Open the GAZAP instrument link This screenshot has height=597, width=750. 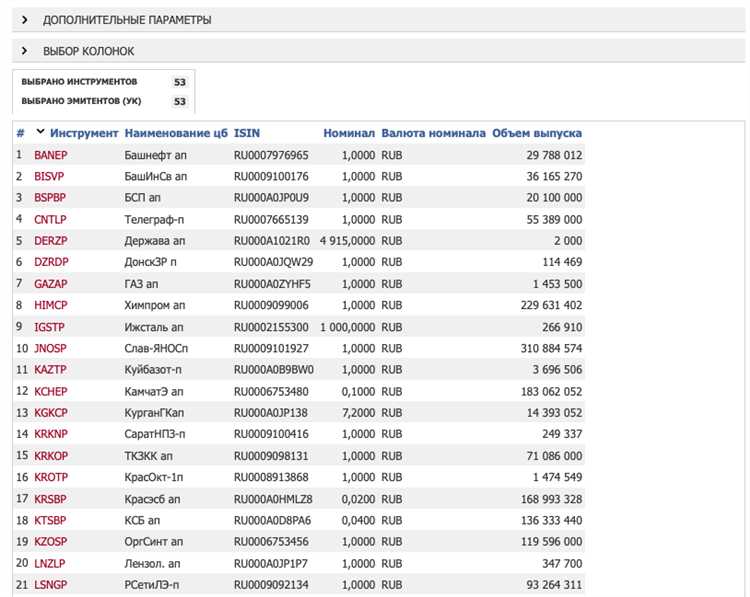pyautogui.click(x=50, y=284)
